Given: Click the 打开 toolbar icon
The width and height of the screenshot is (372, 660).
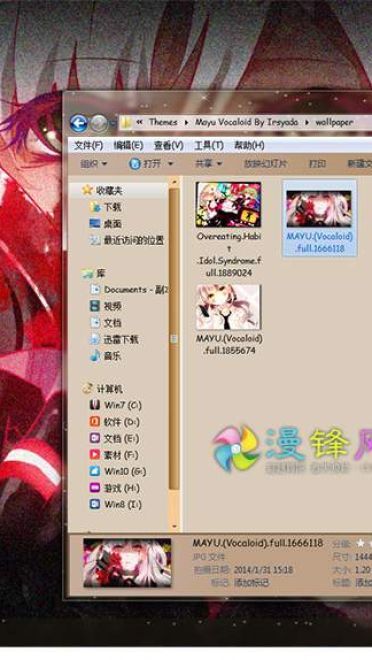Looking at the screenshot, I should 135,164.
